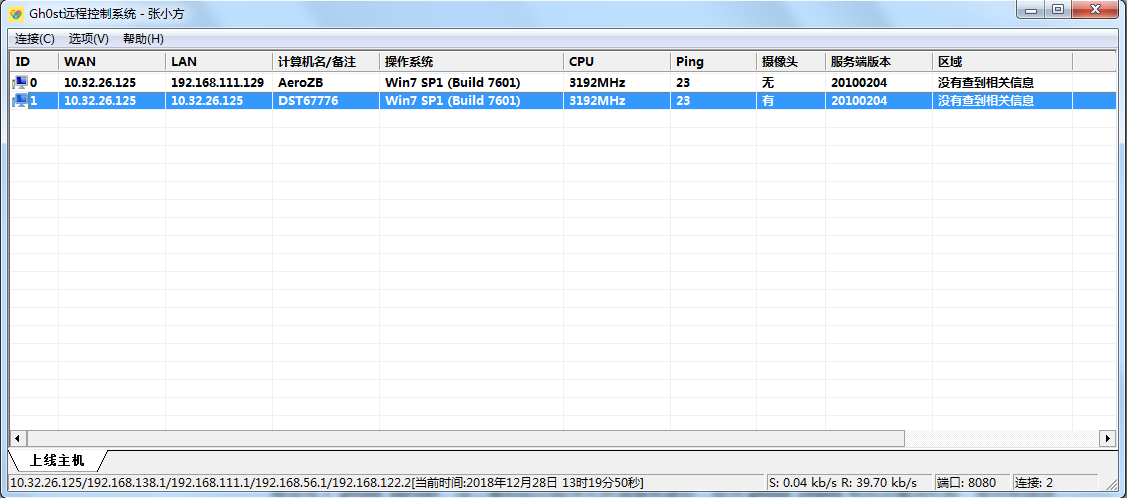This screenshot has width=1127, height=498.
Task: Click the 计算机名/备注 column header
Action: (326, 62)
